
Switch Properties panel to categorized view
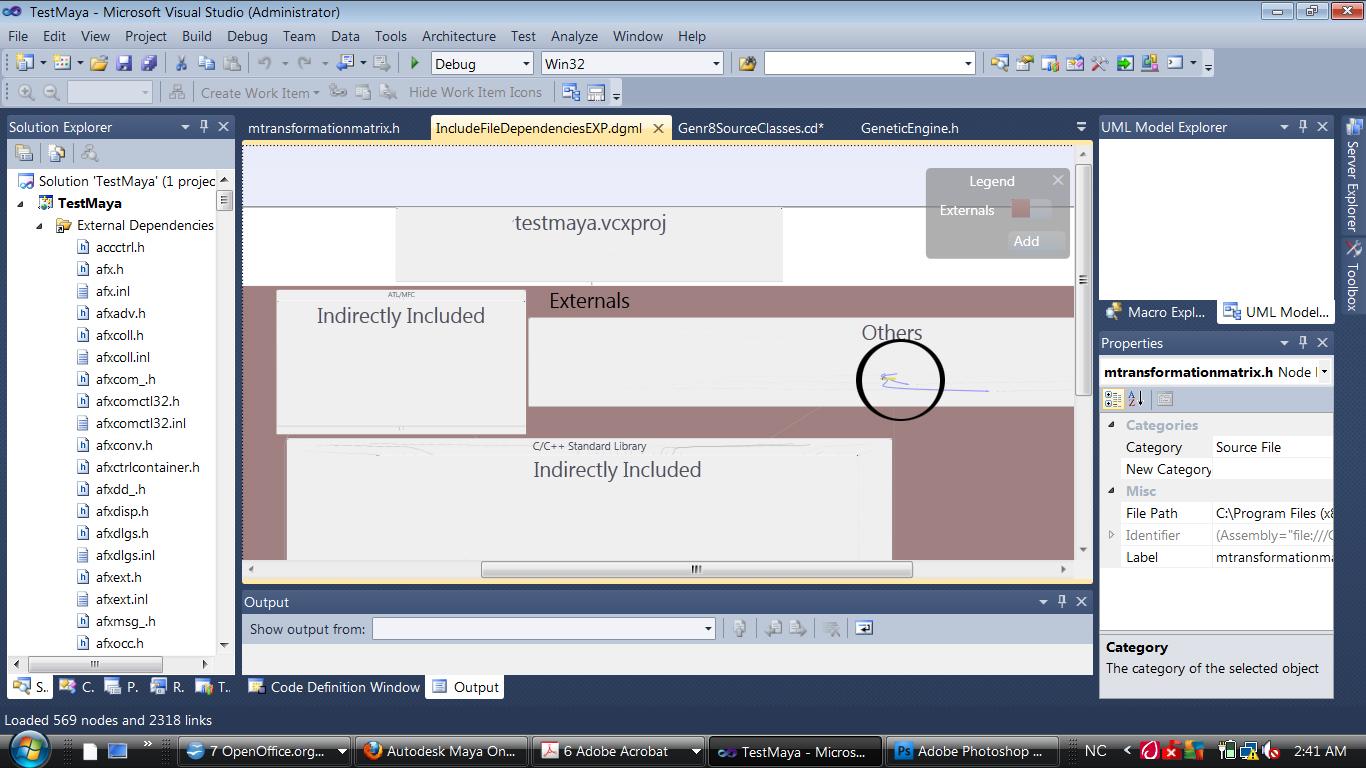tap(1112, 399)
